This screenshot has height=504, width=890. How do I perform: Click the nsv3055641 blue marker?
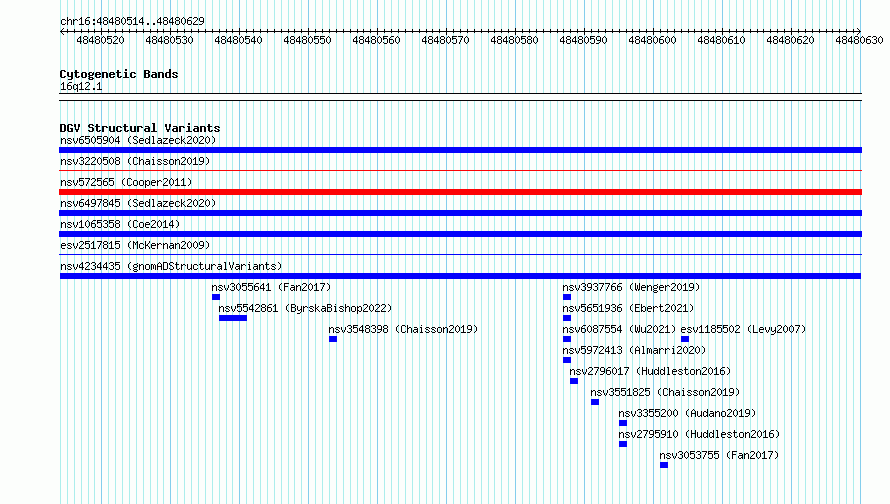(x=216, y=297)
